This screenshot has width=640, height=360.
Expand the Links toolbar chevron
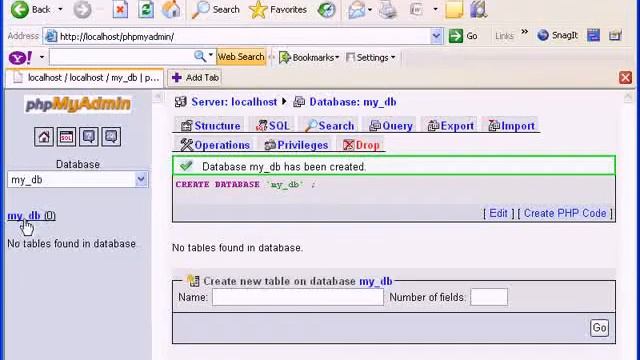[x=524, y=32]
